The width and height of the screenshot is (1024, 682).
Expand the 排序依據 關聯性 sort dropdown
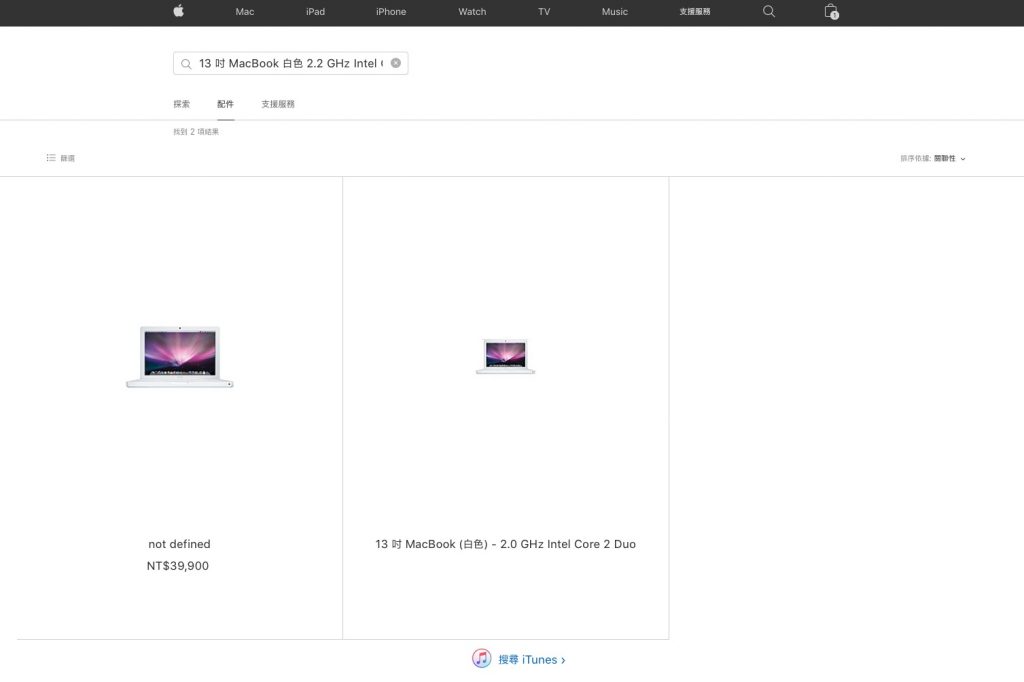[x=933, y=158]
